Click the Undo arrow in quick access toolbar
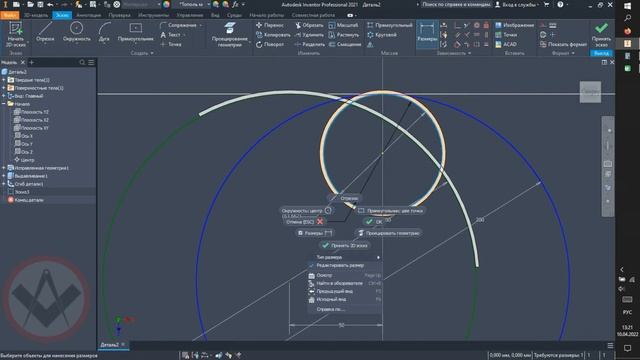The image size is (640, 360). coord(50,4)
